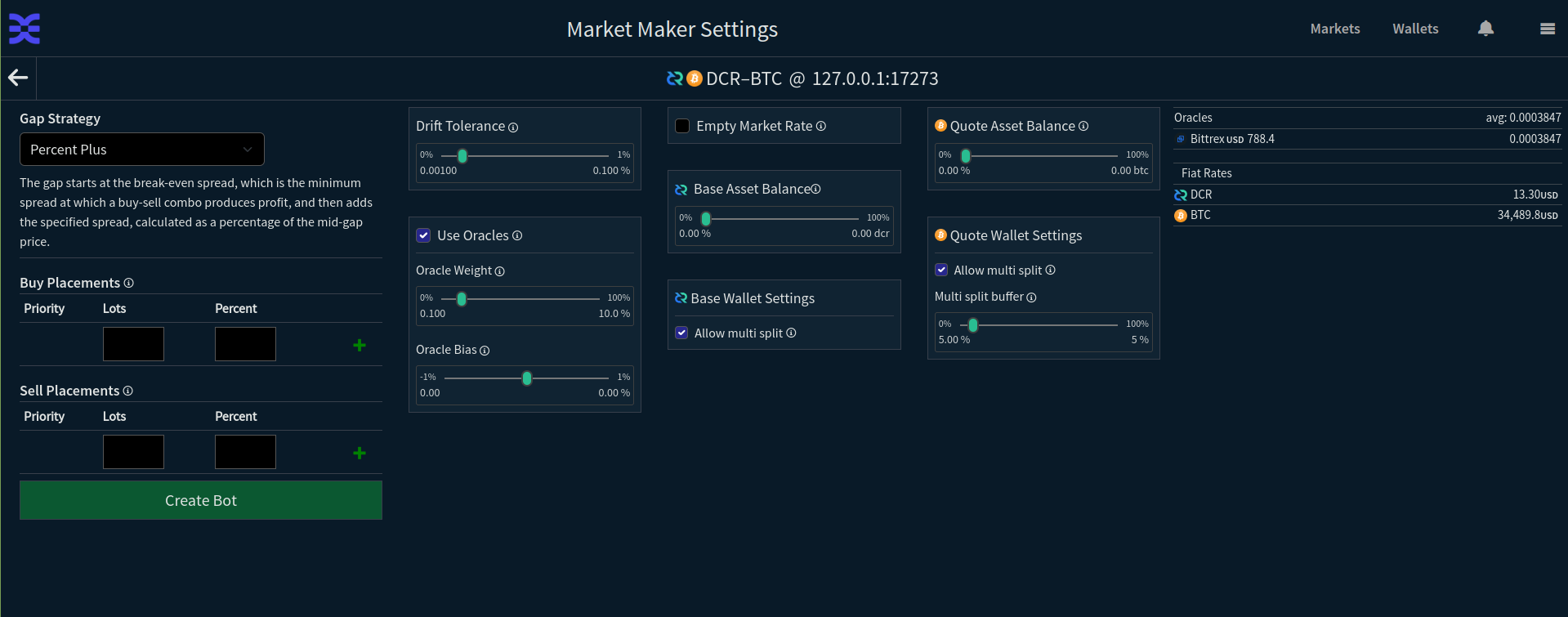Enable the Empty Market Rate checkbox
Screen dimensions: 1568x617
coord(682,126)
